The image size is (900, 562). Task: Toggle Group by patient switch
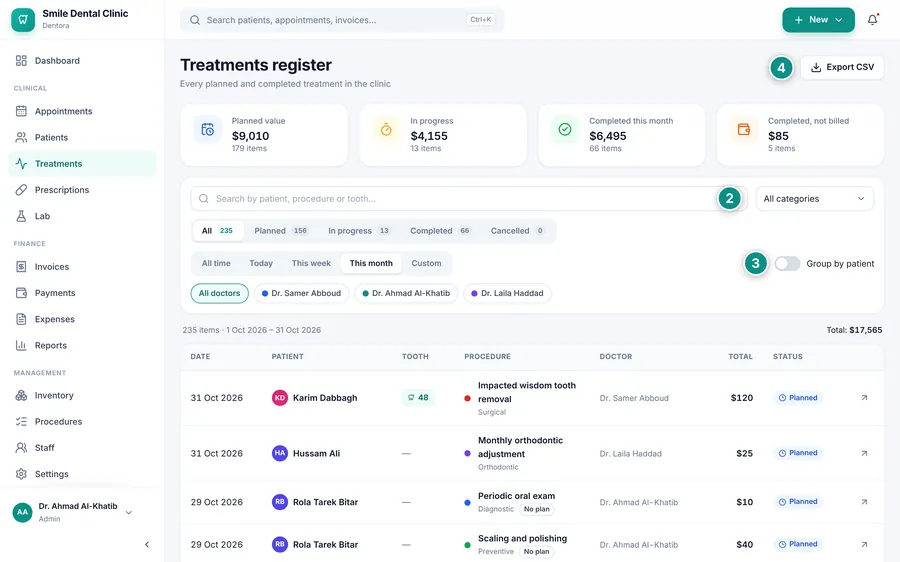787,263
